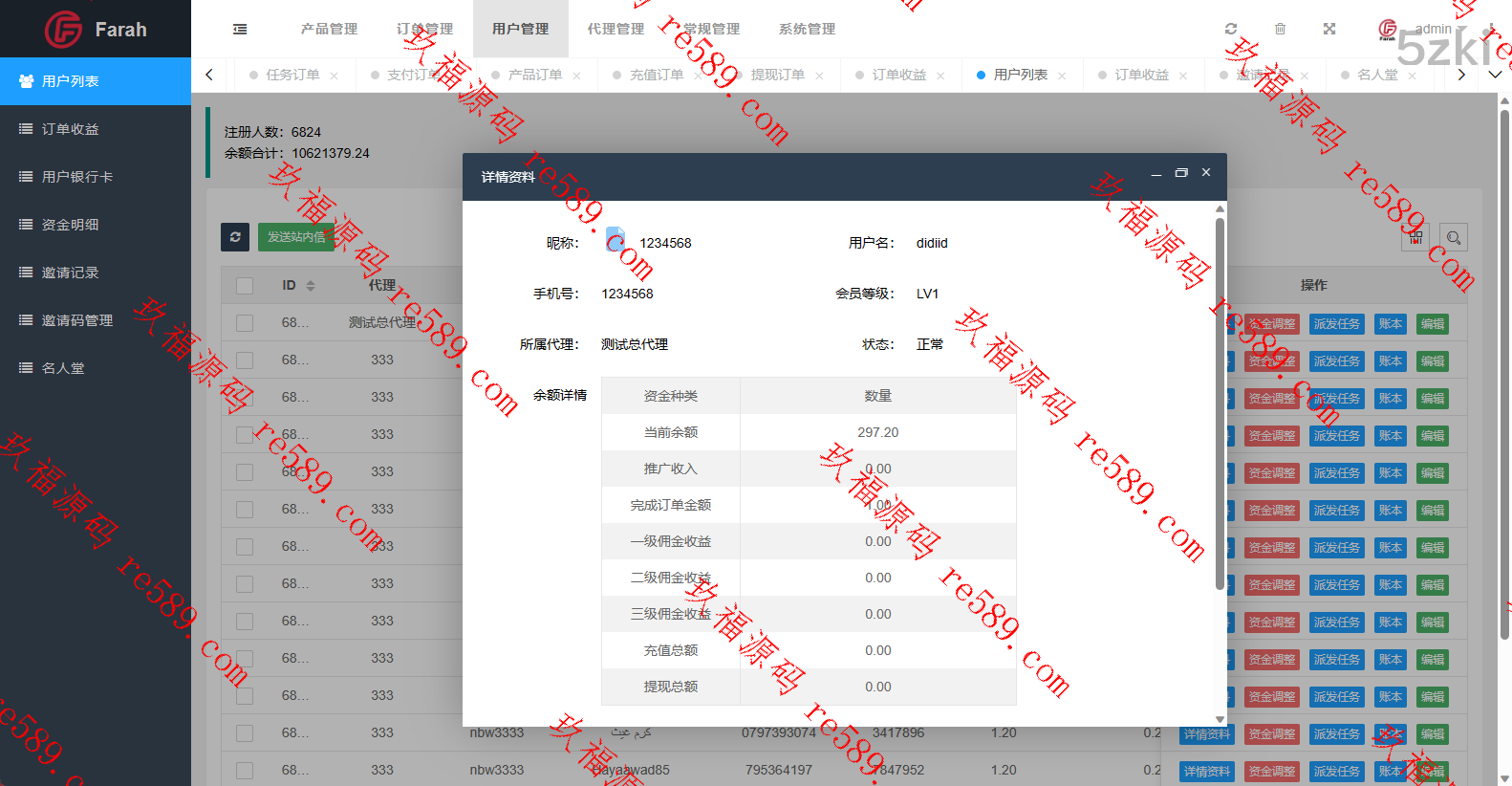This screenshot has width=1512, height=786.
Task: Open 资金明细 in the sidebar
Action: (x=71, y=225)
